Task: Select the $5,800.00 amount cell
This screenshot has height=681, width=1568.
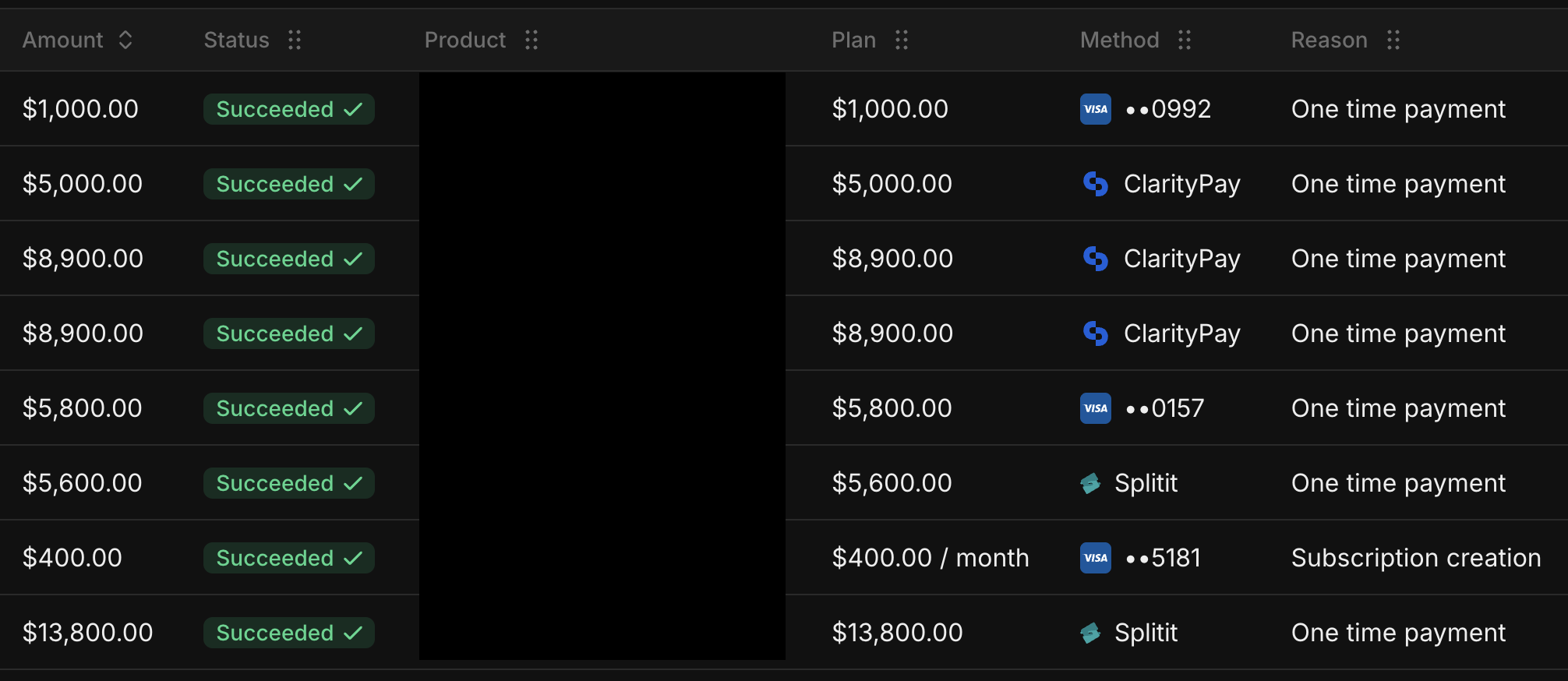Action: (x=83, y=408)
